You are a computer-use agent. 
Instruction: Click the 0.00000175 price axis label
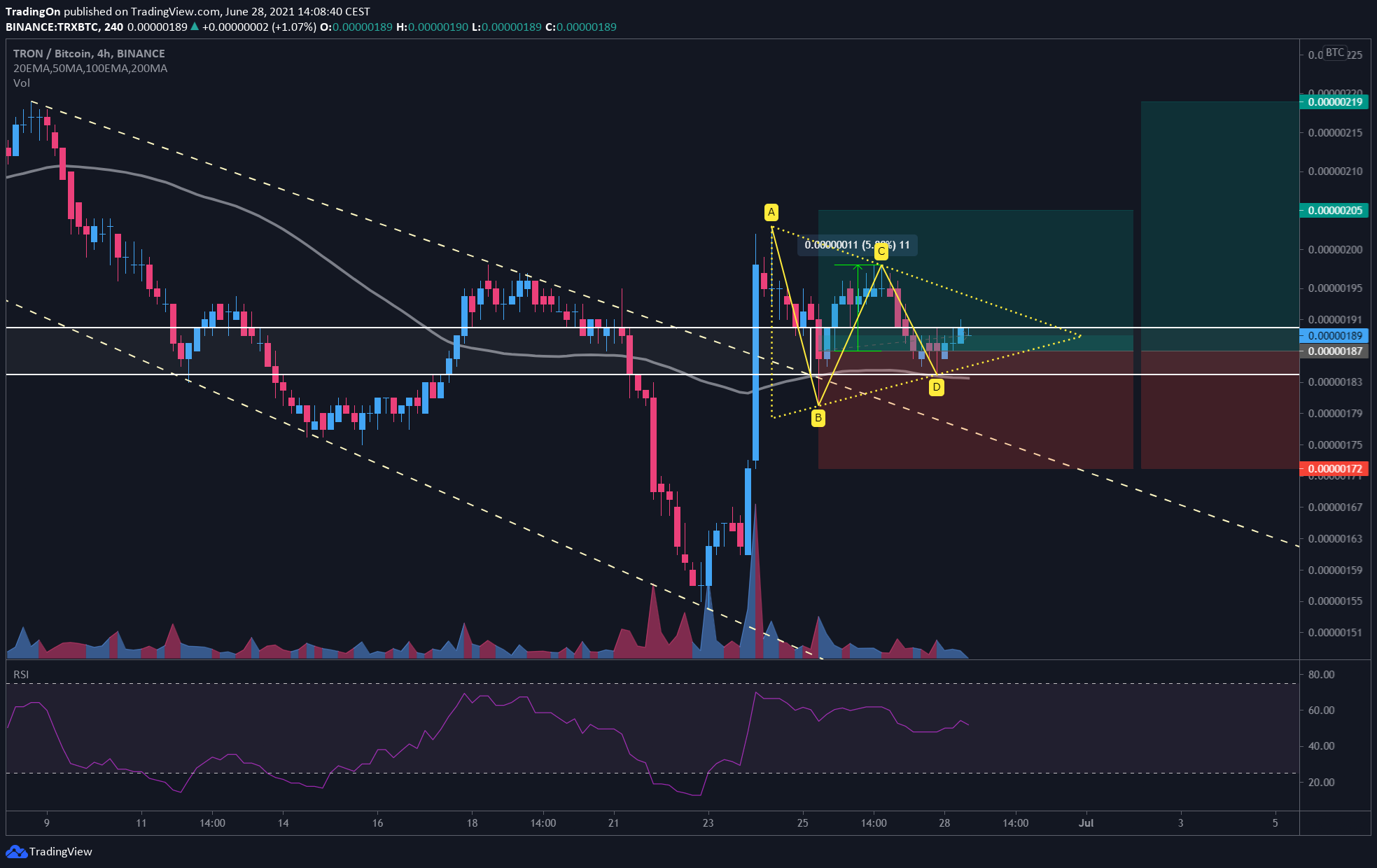click(x=1335, y=445)
